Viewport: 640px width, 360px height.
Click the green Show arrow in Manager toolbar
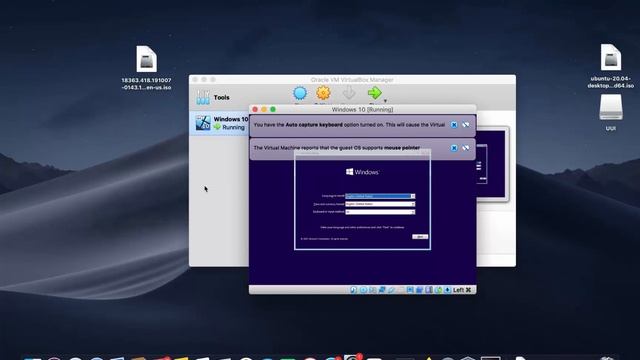coord(374,93)
